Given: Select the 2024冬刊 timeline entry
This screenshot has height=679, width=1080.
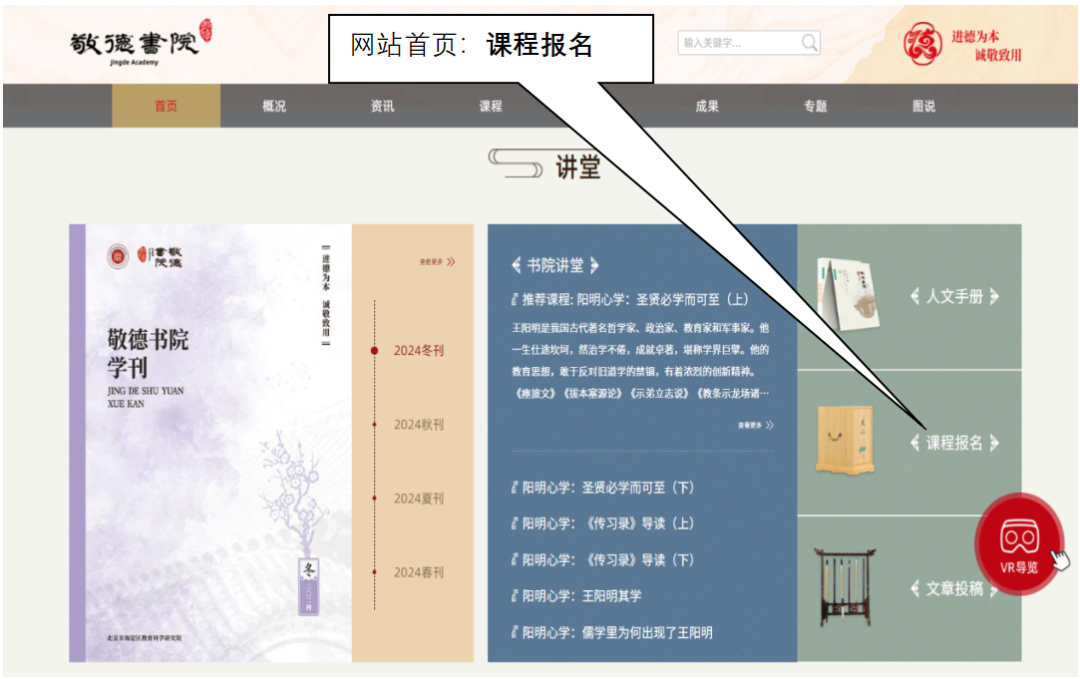Looking at the screenshot, I should click(x=418, y=351).
